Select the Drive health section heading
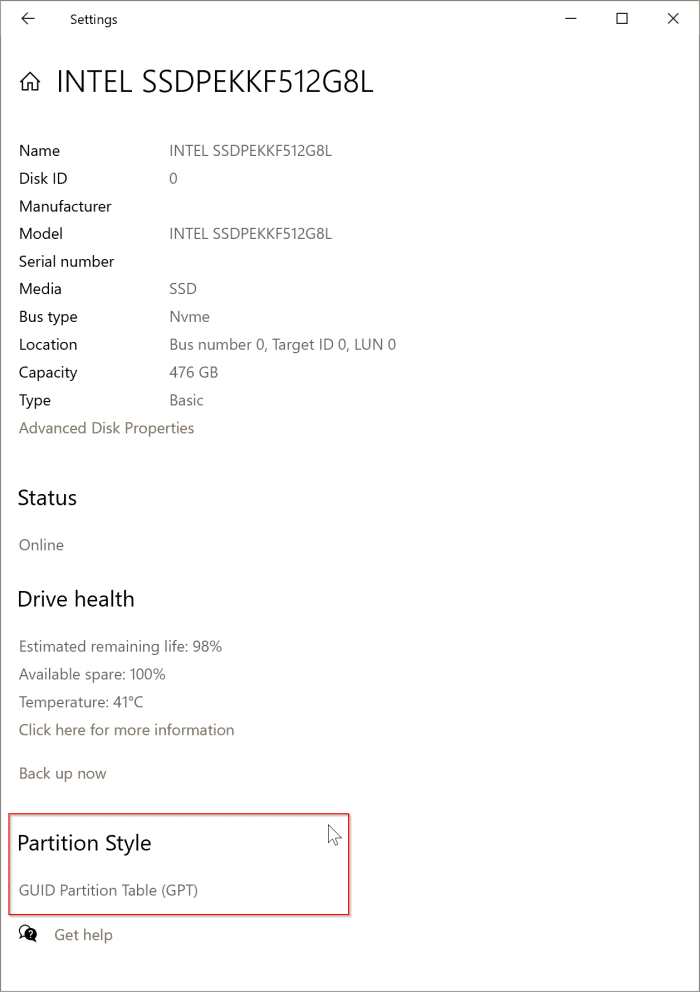 pyautogui.click(x=76, y=599)
